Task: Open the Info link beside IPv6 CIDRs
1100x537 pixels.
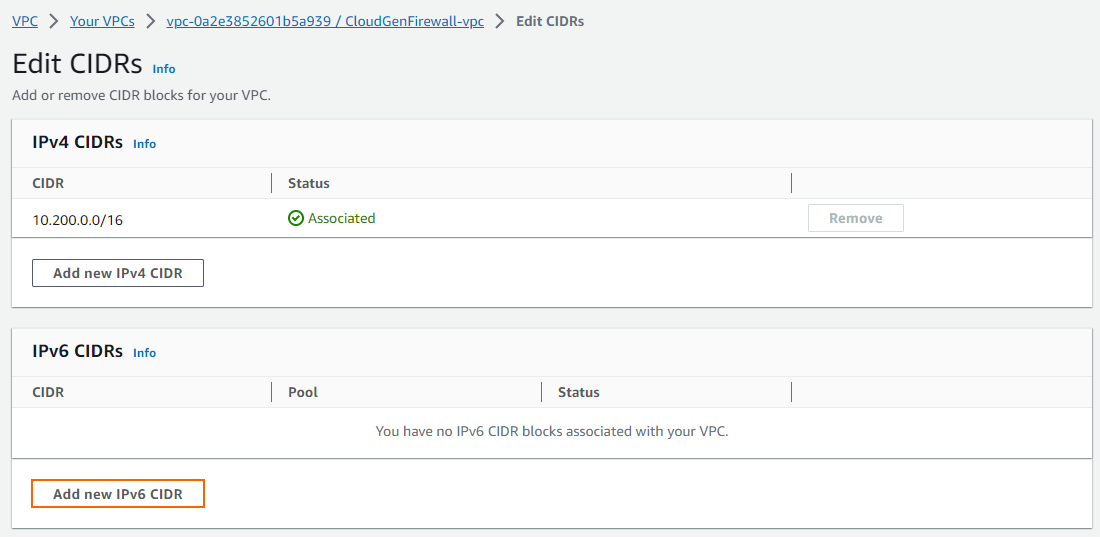Action: point(145,353)
